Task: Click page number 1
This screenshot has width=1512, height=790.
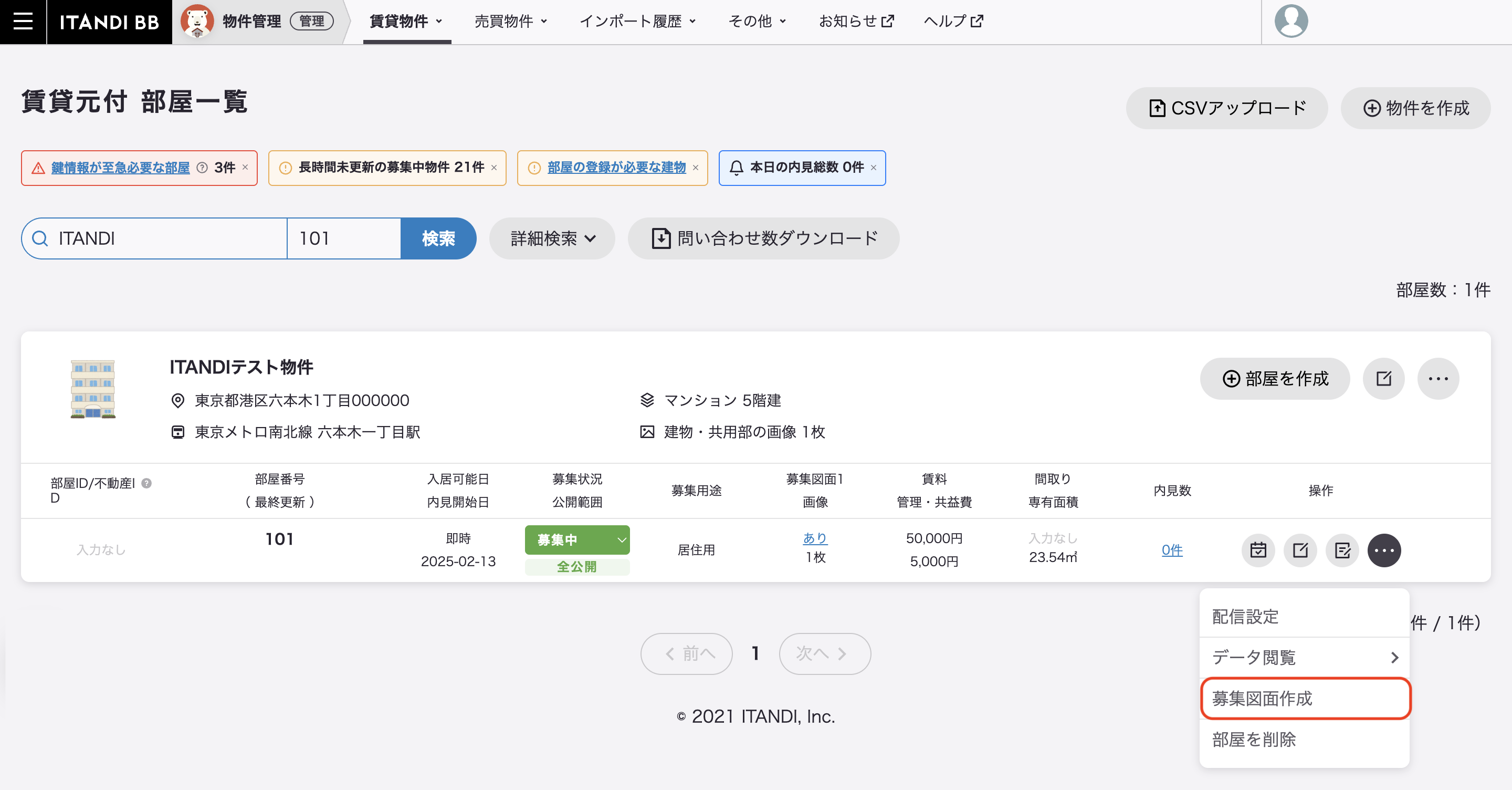Action: 755,654
